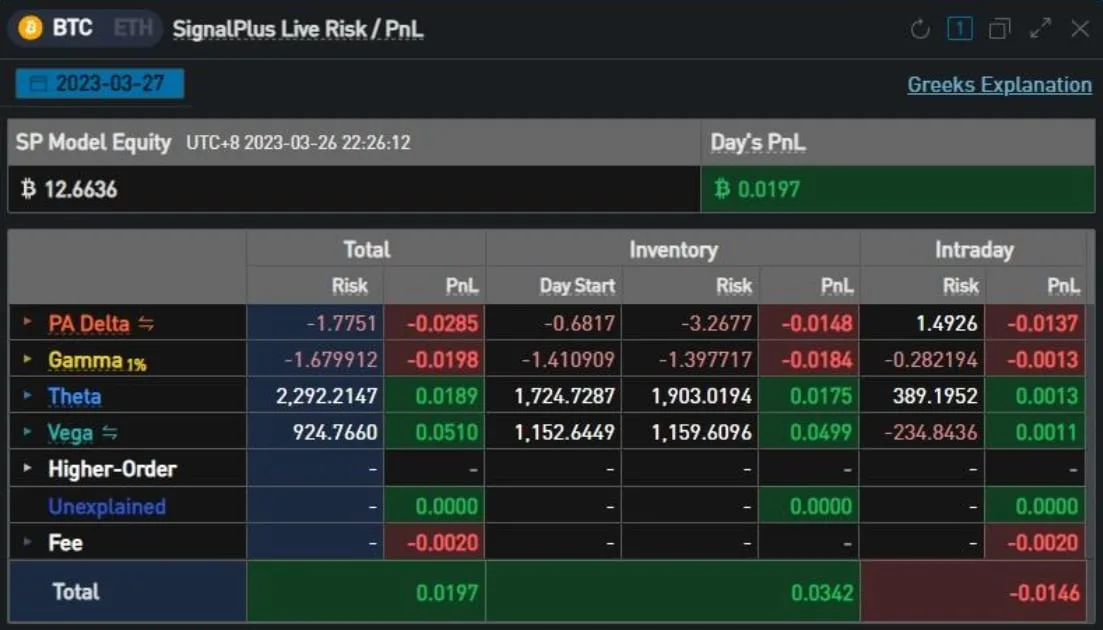Open the Greeks Explanation link

pos(999,85)
